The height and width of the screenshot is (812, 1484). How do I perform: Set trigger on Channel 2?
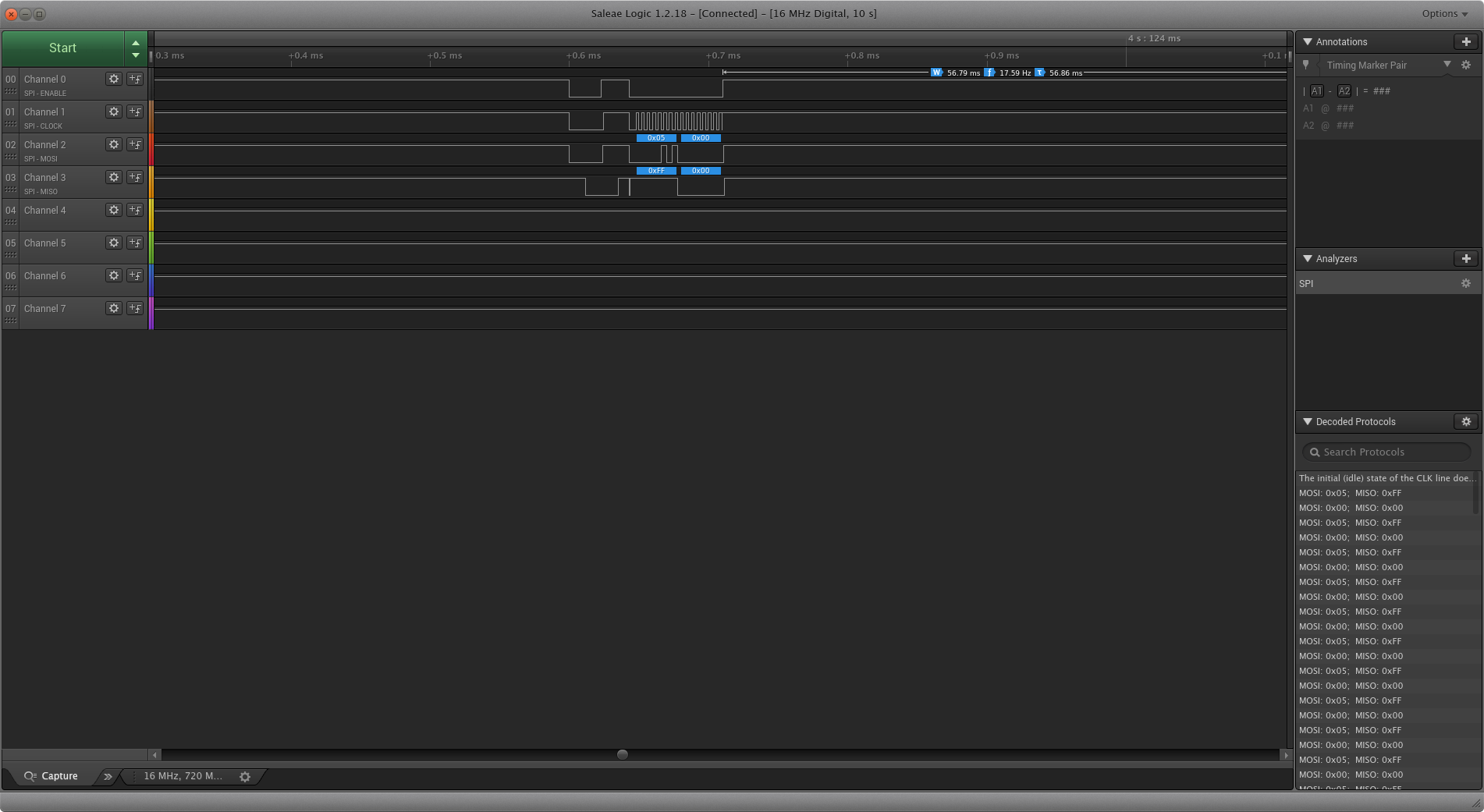click(135, 144)
